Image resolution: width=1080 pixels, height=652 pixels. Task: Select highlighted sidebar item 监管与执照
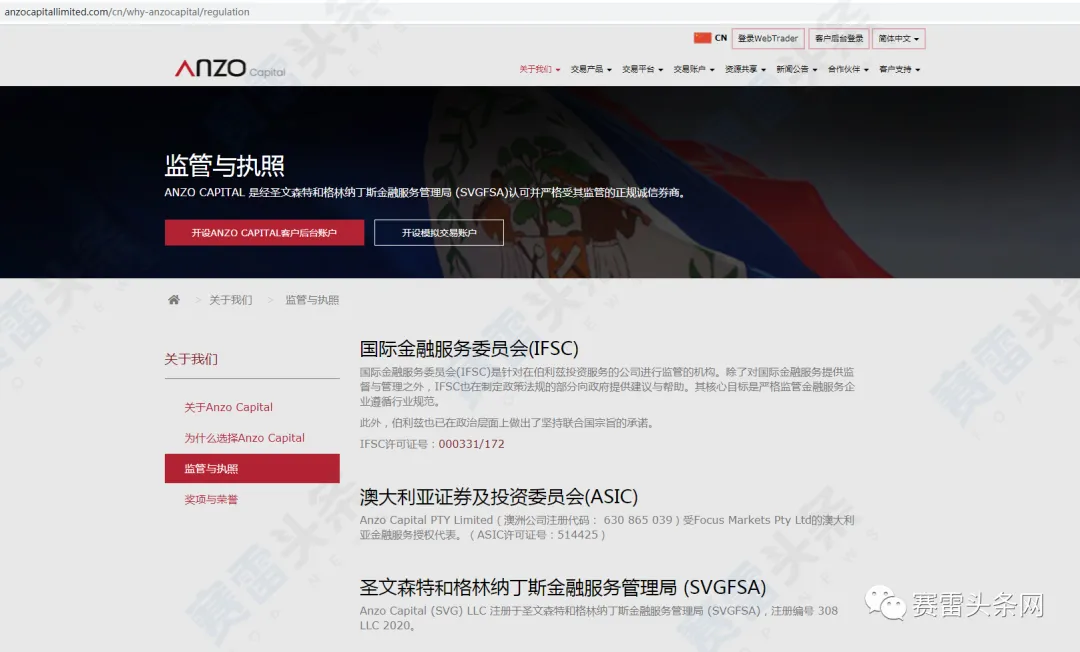(x=252, y=468)
